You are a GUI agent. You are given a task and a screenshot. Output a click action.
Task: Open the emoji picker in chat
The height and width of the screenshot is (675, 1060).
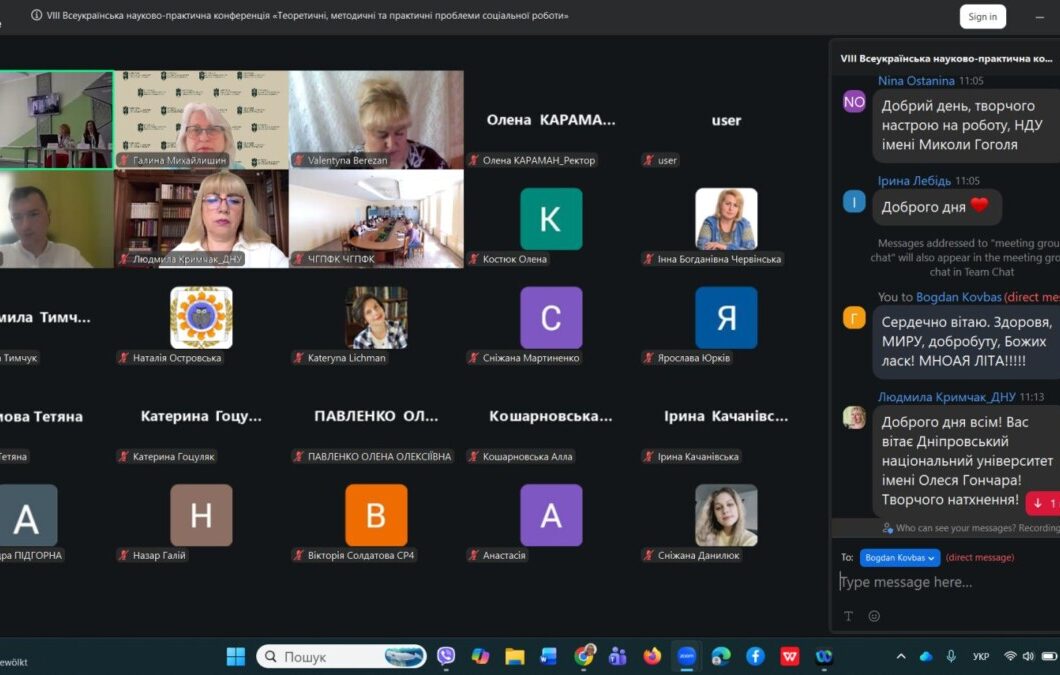tap(874, 616)
